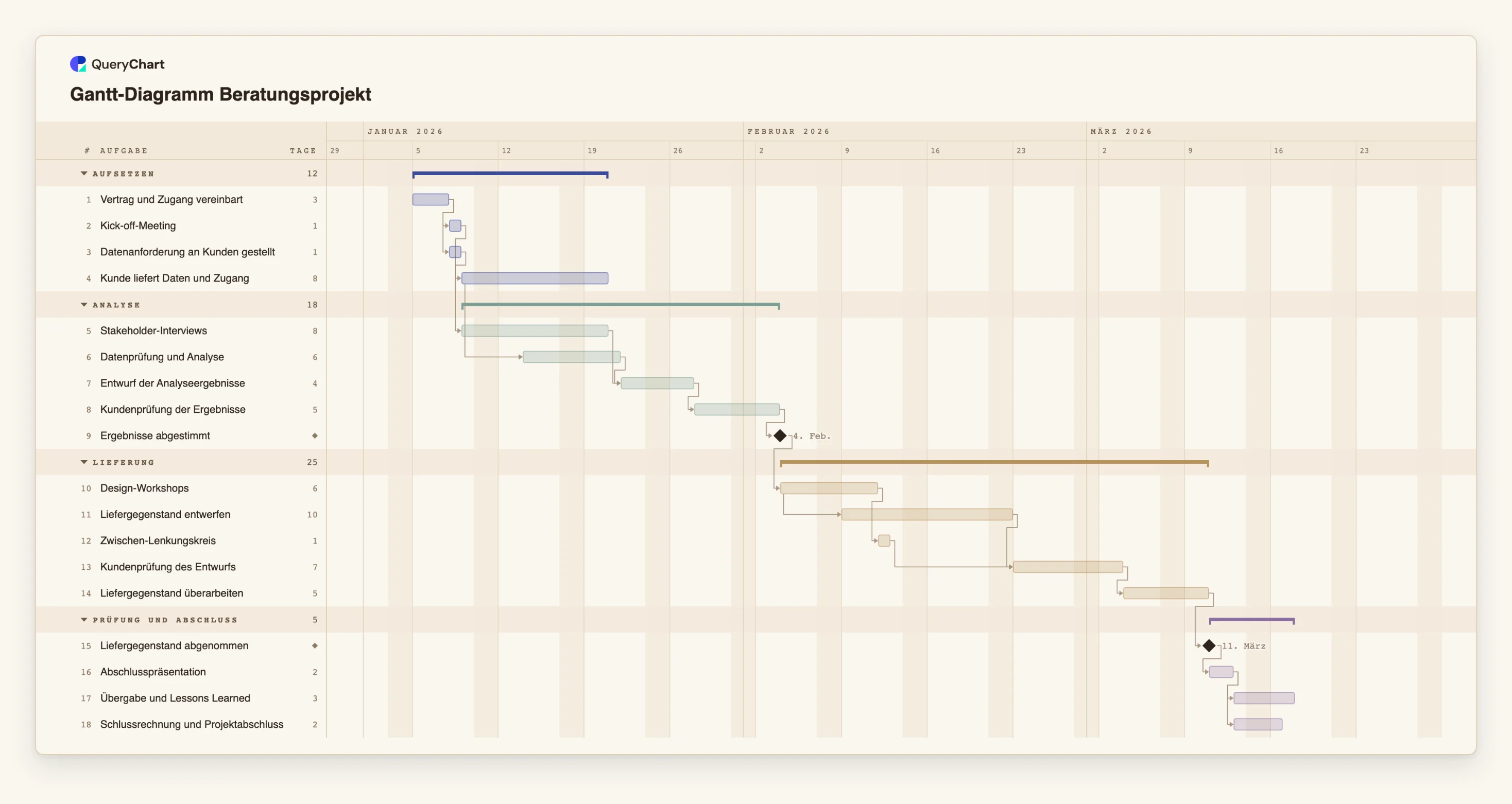The height and width of the screenshot is (804, 1512).
Task: Select 'Schlussrechnung und Projektabschluss' task
Action: pyautogui.click(x=192, y=724)
